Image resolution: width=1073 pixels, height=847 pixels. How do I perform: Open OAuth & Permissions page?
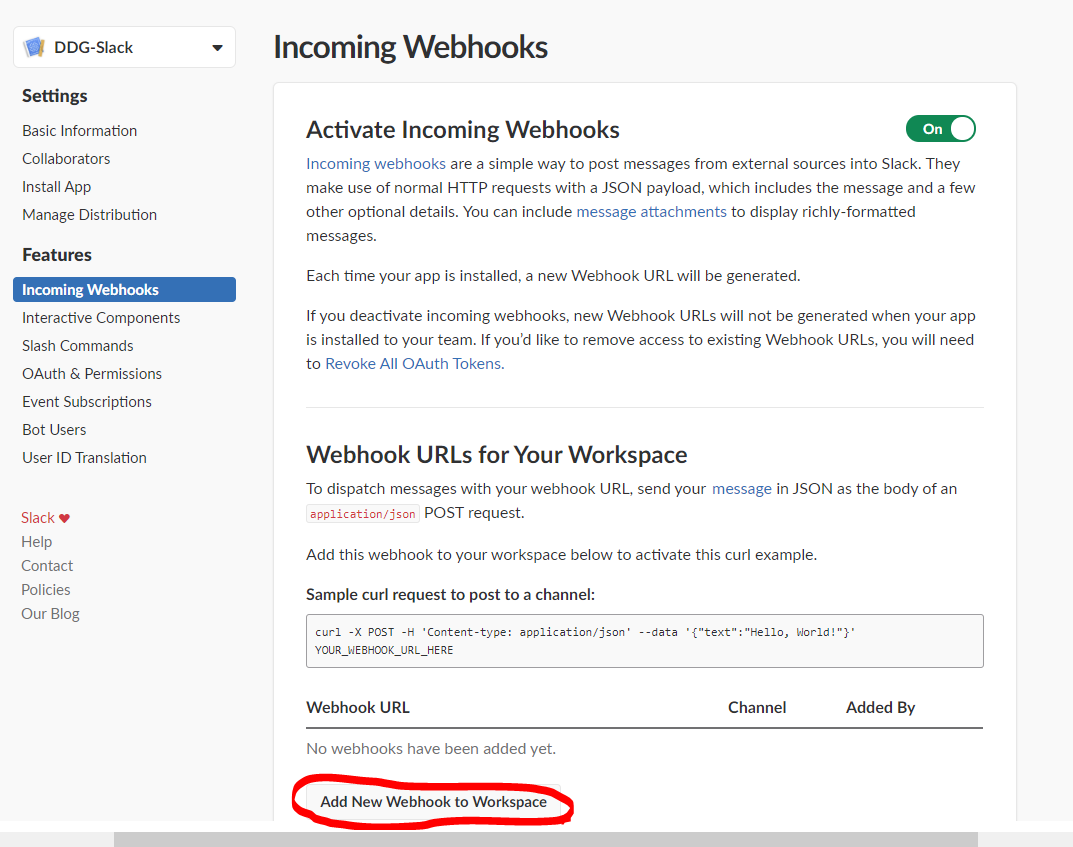point(92,374)
